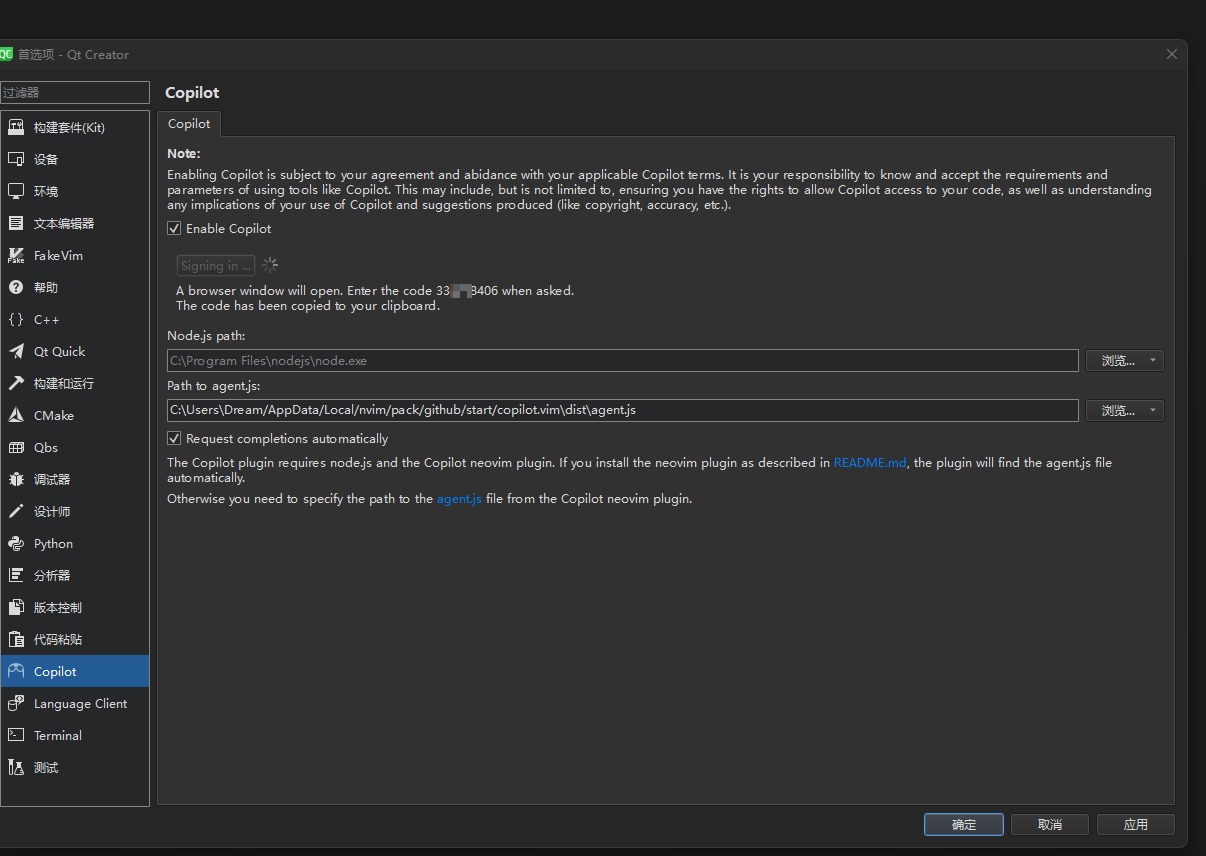
Task: Click the 应用 (Apply) button
Action: click(x=1136, y=825)
